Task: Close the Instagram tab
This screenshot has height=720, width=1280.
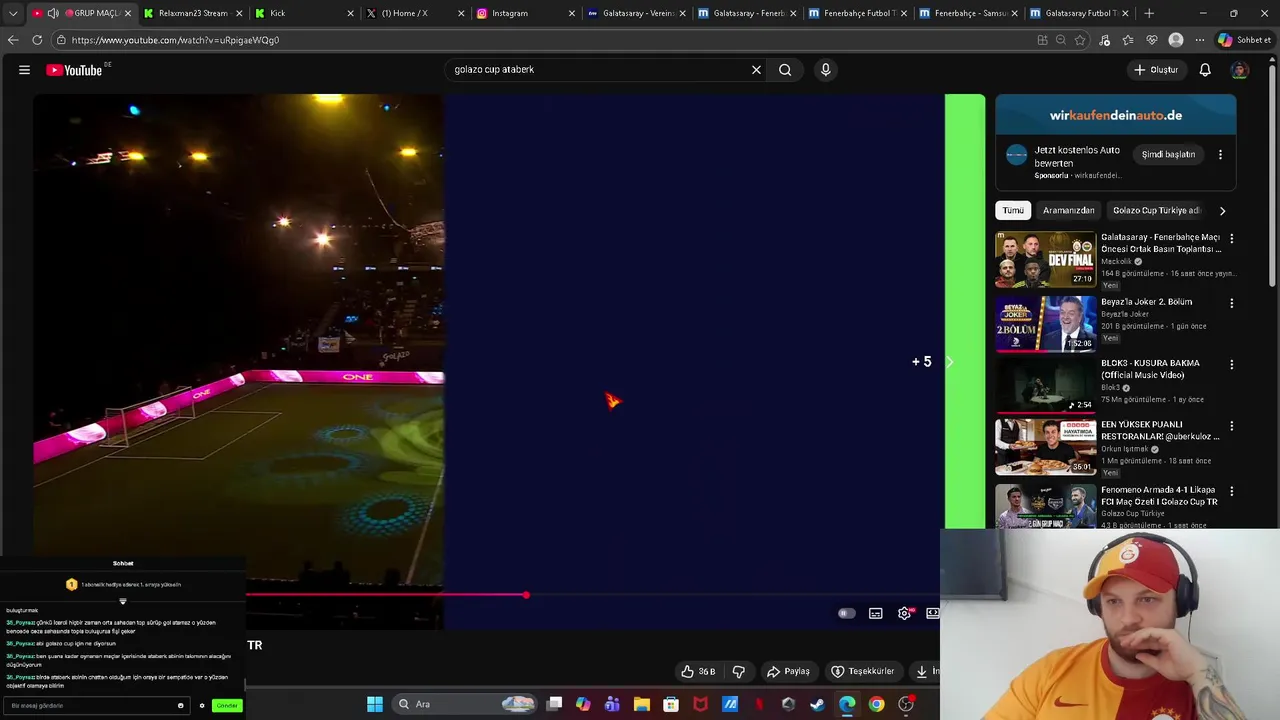Action: (x=572, y=13)
